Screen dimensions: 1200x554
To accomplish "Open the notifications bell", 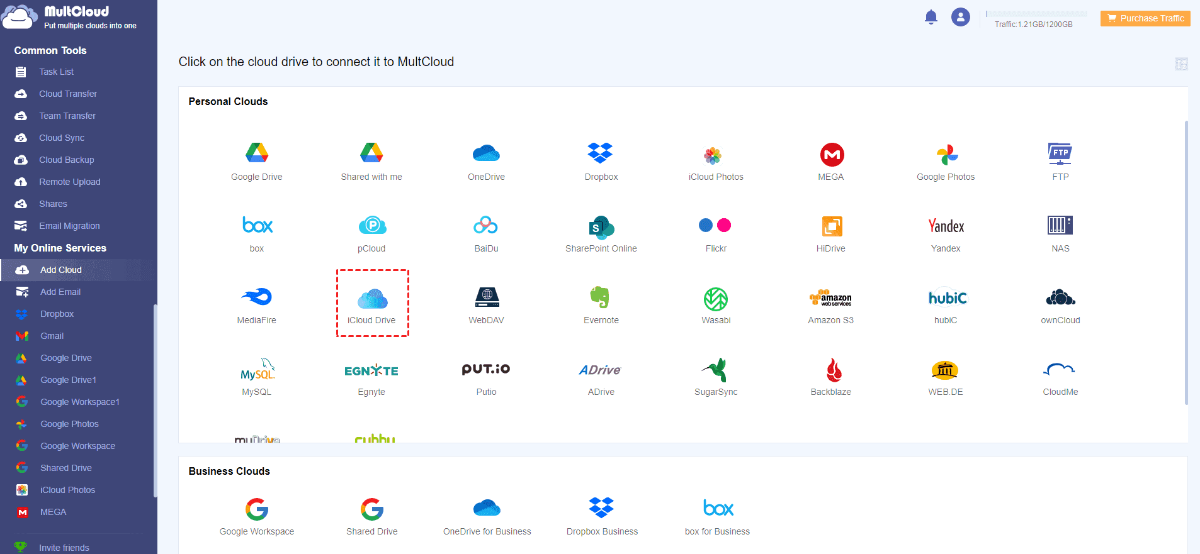I will (931, 17).
